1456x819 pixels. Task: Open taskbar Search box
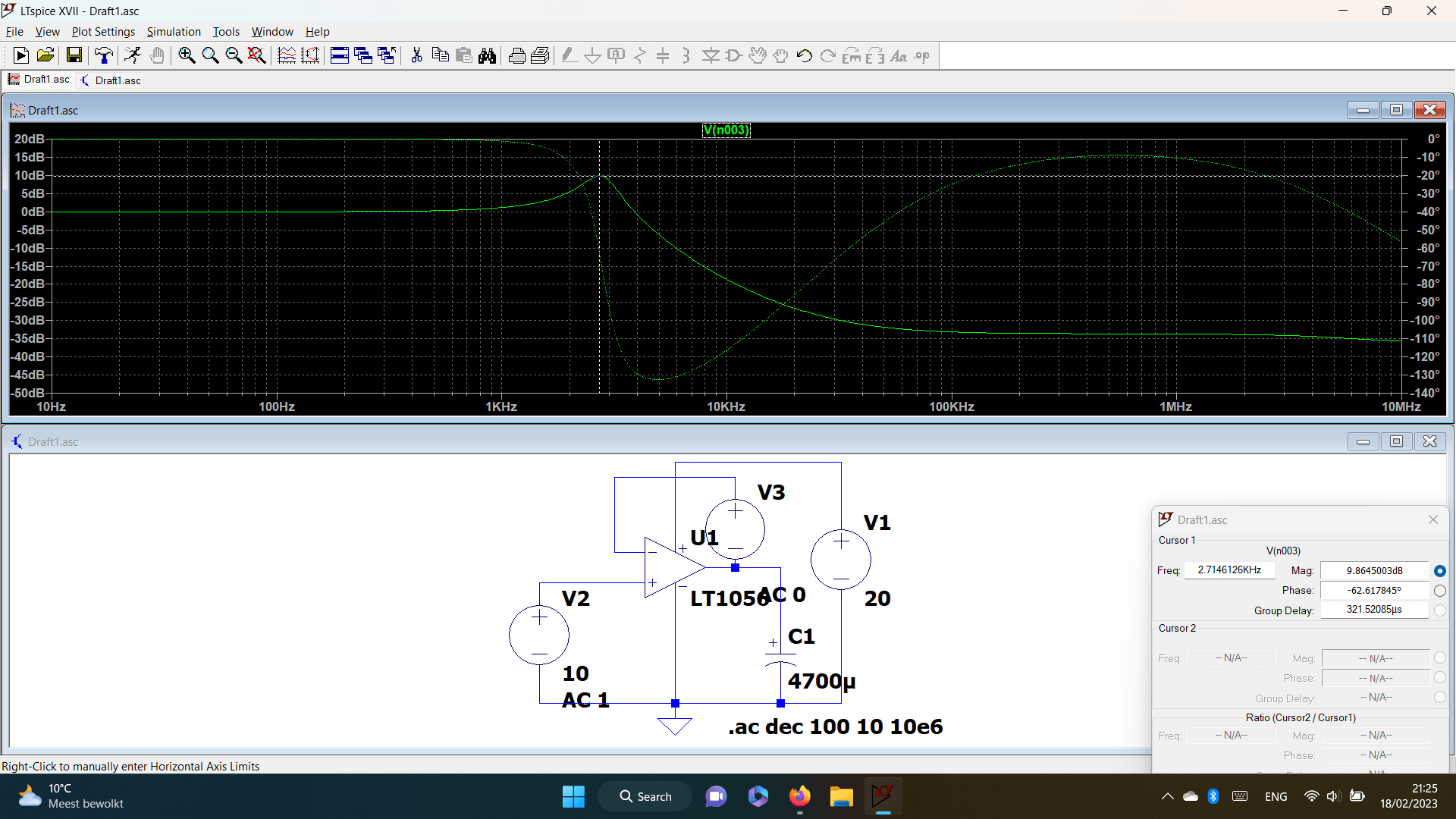(x=645, y=796)
